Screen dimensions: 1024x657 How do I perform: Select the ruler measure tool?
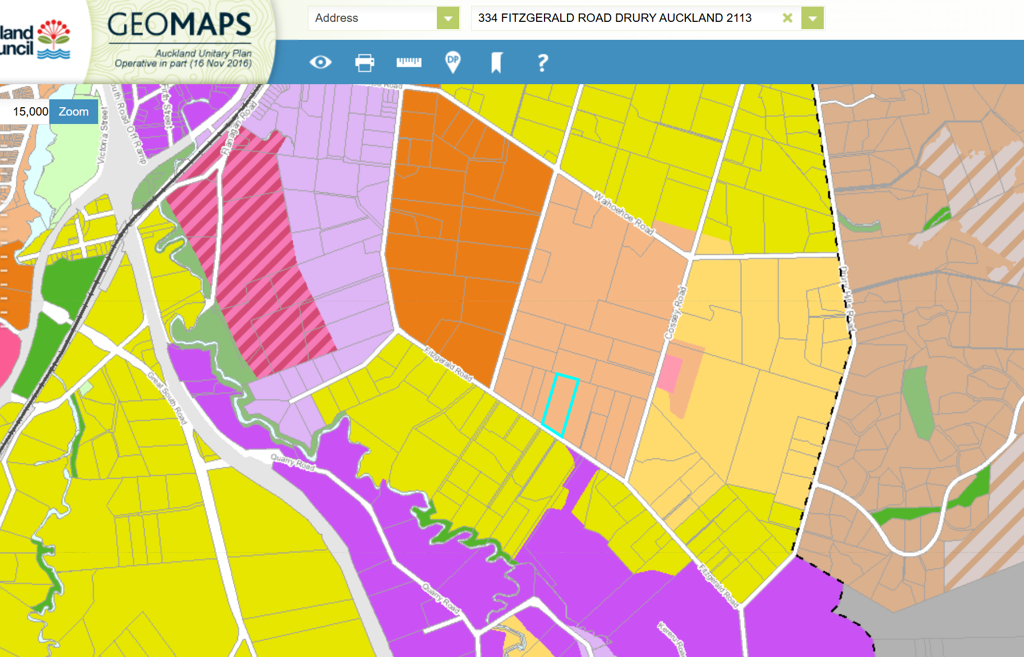409,63
